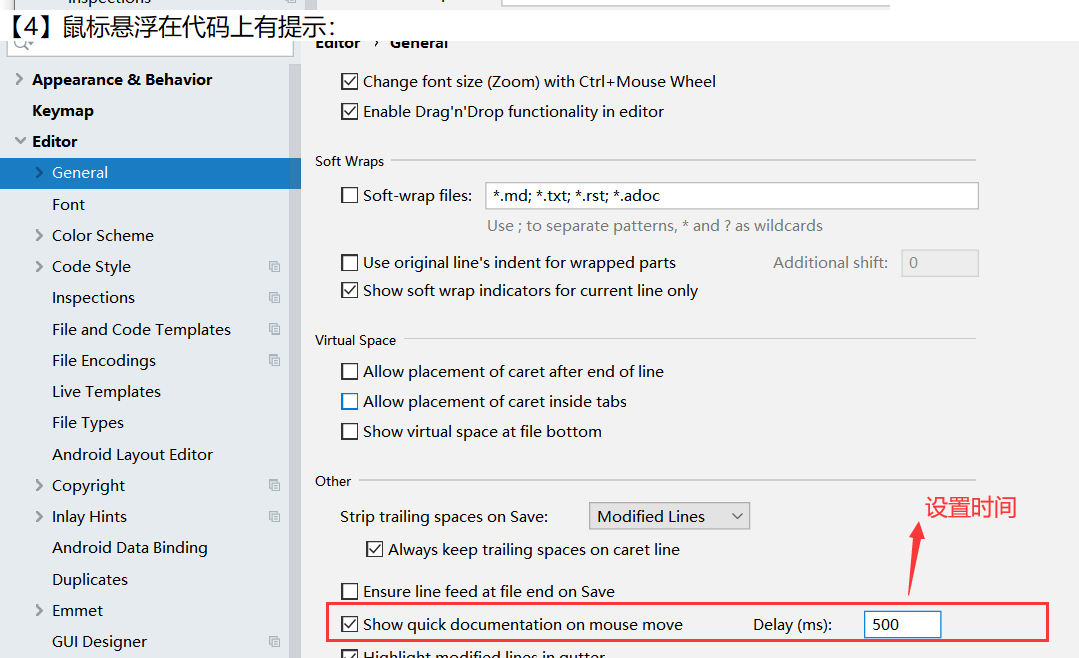The width and height of the screenshot is (1079, 658).
Task: Click the Soft-wrap file patterns text field
Action: 731,196
